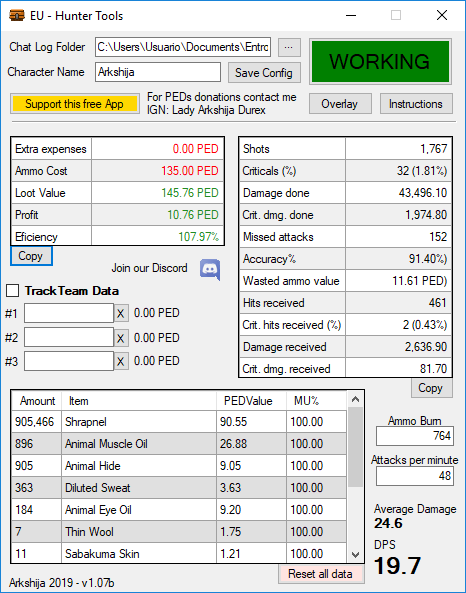Sort loot by Amount column header

pos(37,401)
